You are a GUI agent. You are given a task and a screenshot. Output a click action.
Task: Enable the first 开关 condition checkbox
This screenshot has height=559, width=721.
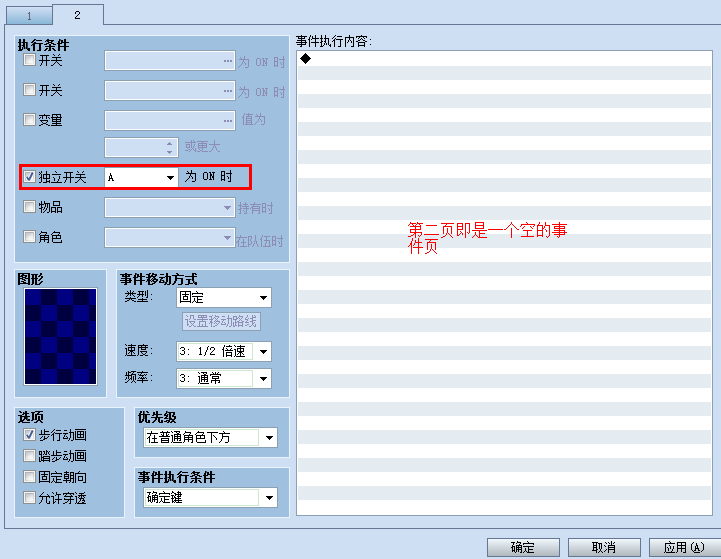point(29,60)
